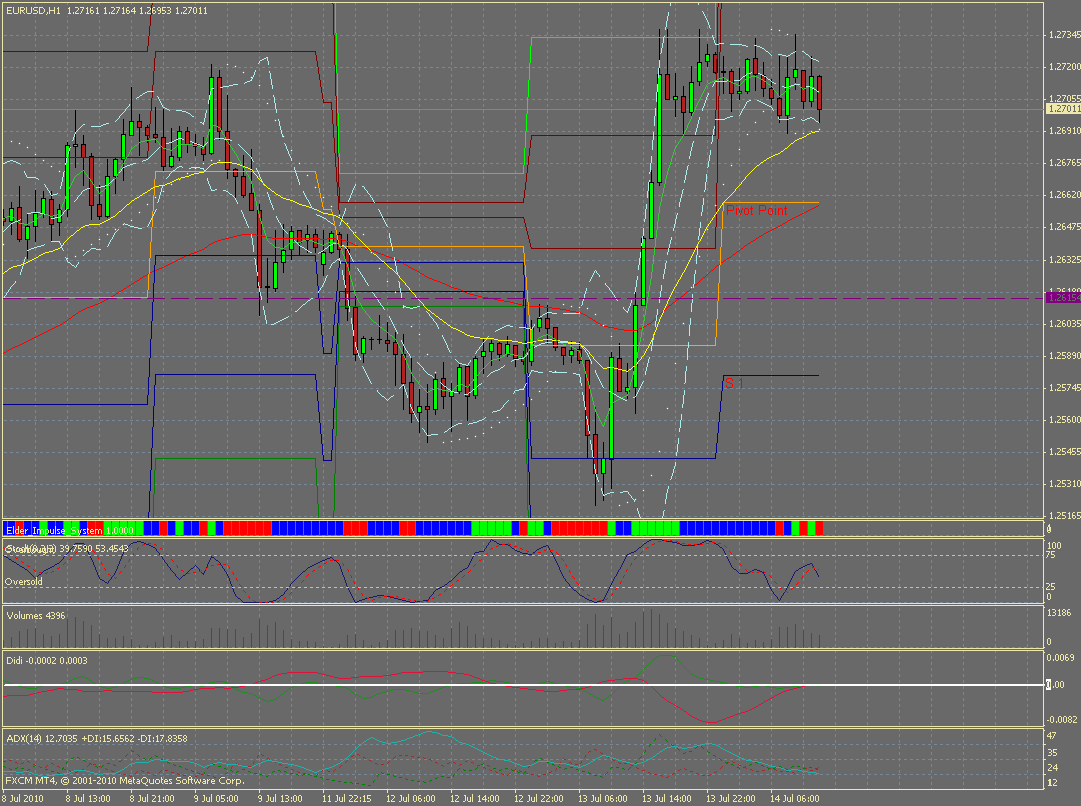Click price axis value 1.27345
The width and height of the screenshot is (1081, 806).
coord(1064,34)
